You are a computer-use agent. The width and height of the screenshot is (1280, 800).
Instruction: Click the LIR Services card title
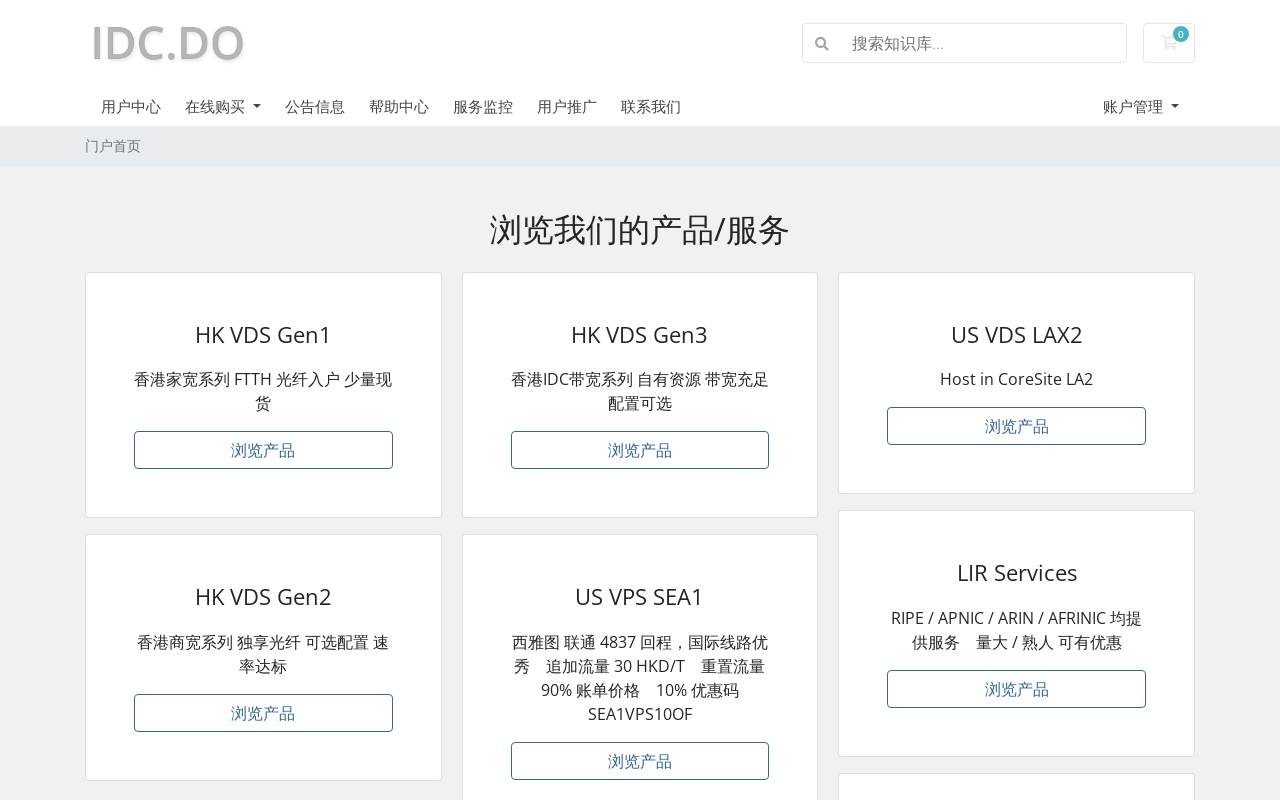(x=1016, y=573)
